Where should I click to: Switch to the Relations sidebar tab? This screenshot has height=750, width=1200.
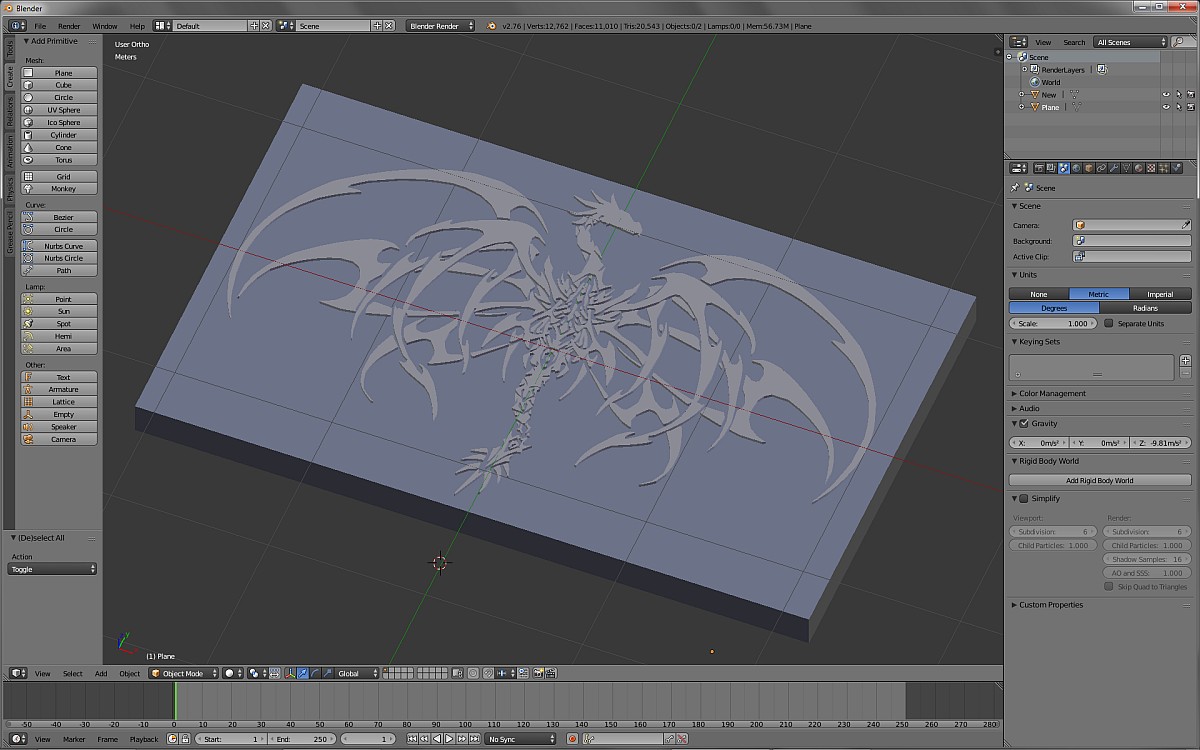(9, 112)
